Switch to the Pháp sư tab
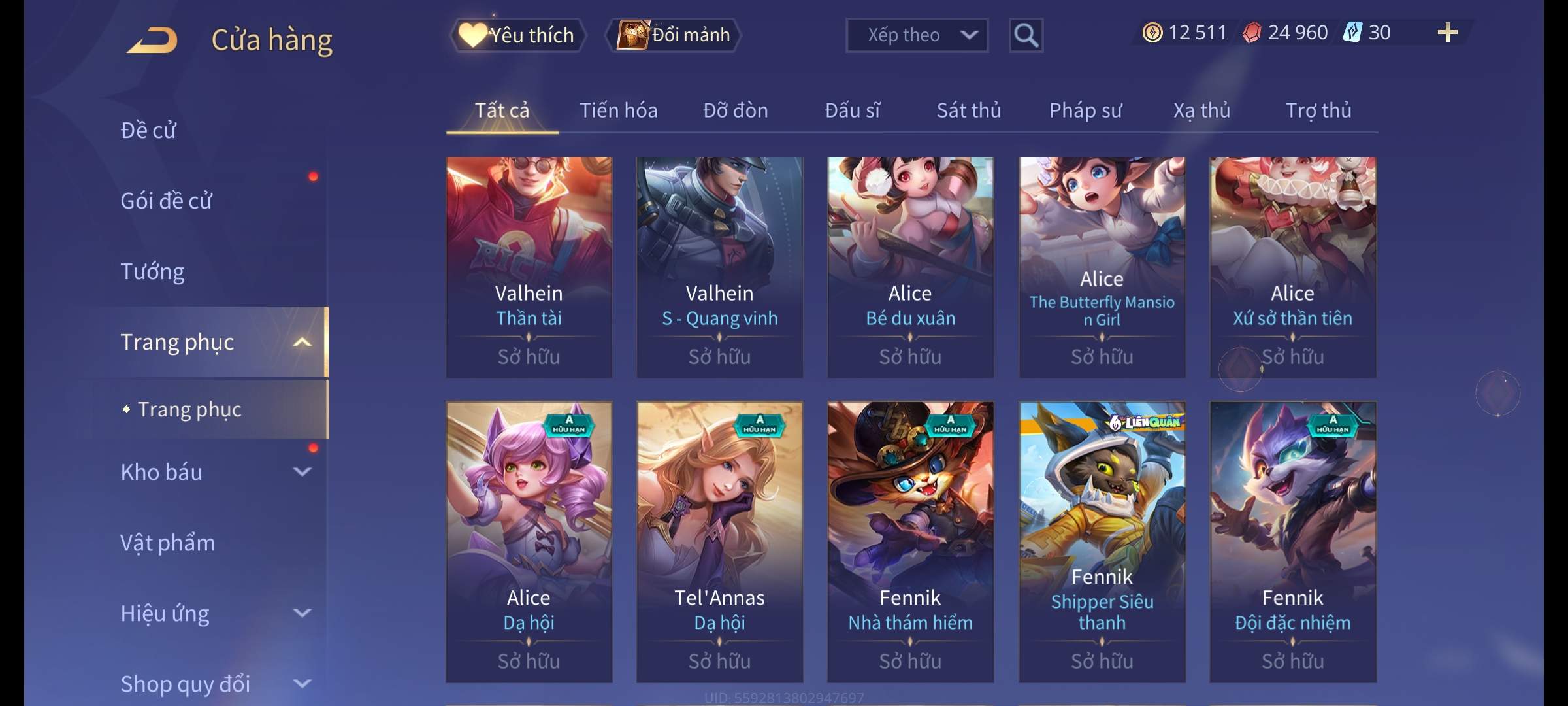The image size is (1568, 706). coord(1085,110)
